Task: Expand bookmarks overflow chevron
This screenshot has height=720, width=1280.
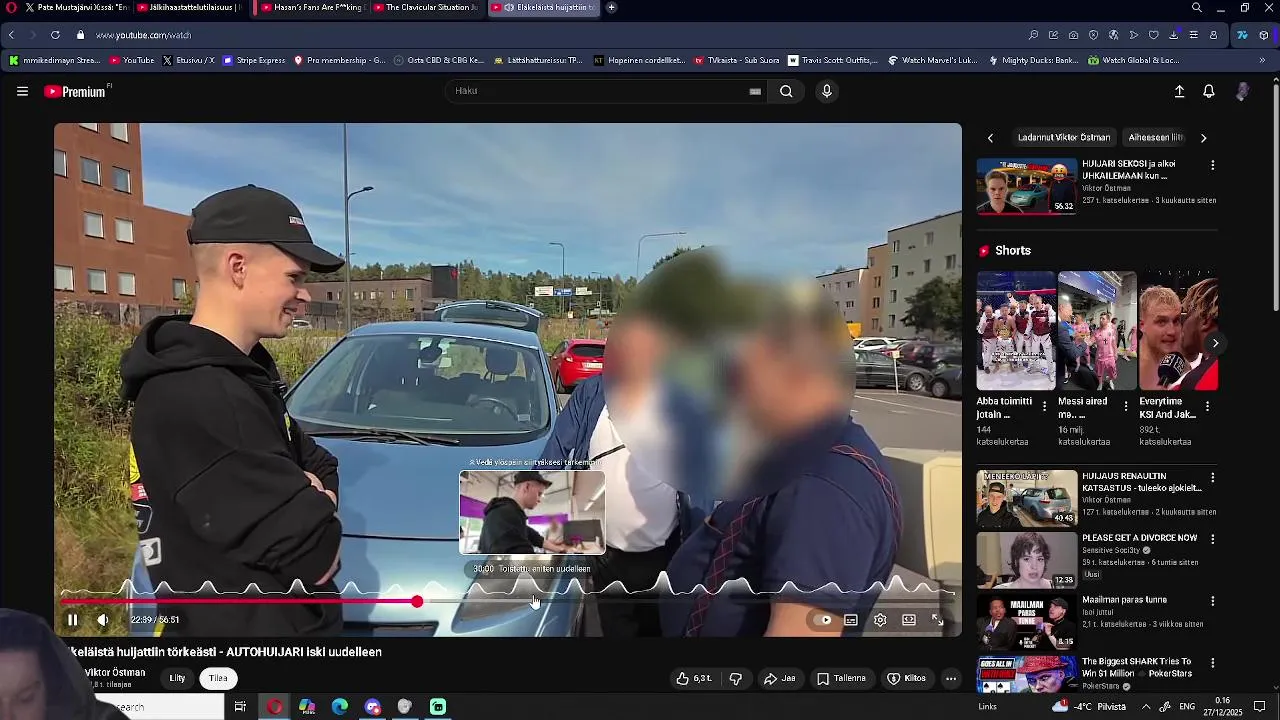Action: [x=1262, y=60]
